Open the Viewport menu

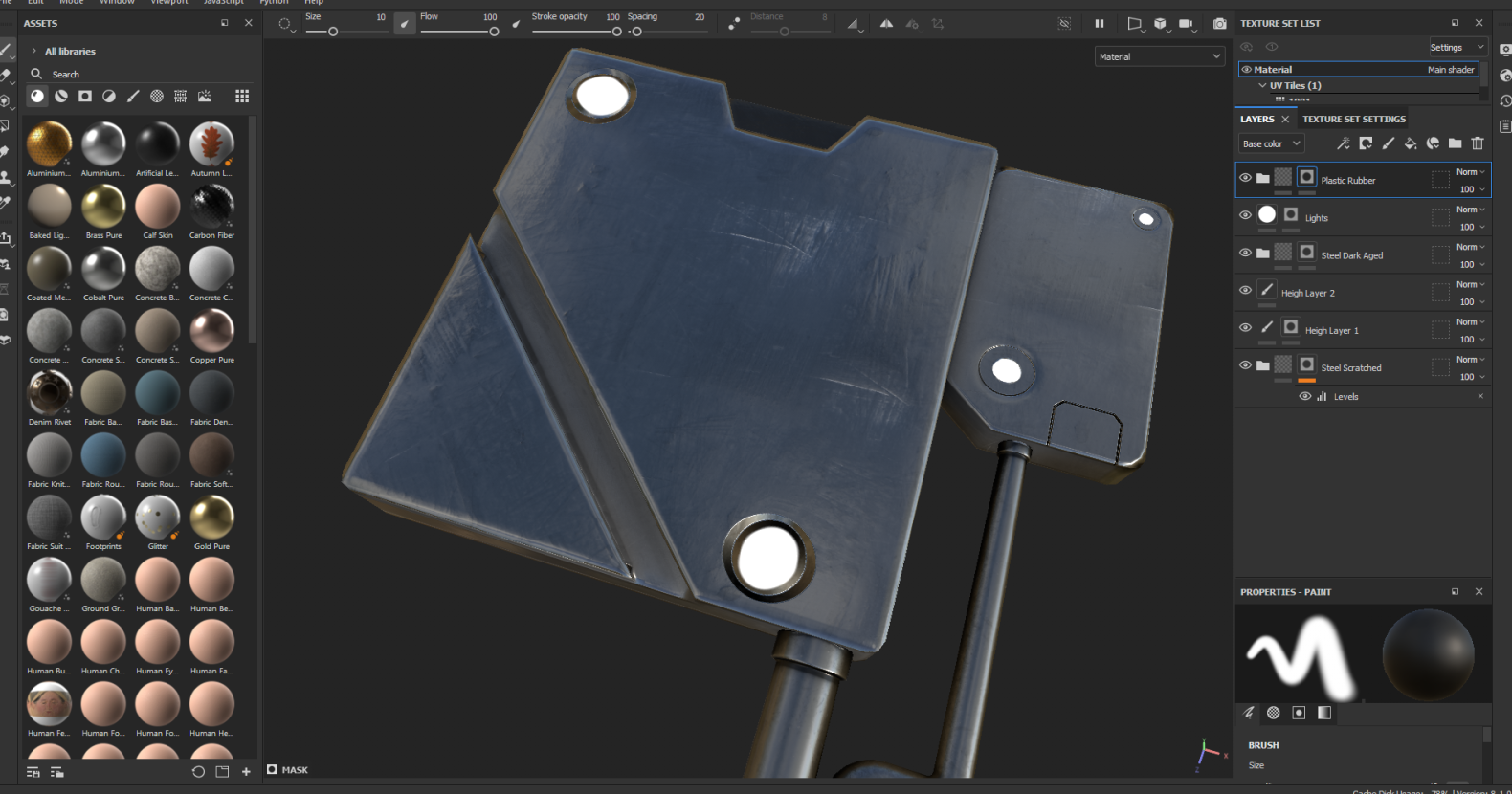tap(169, 2)
